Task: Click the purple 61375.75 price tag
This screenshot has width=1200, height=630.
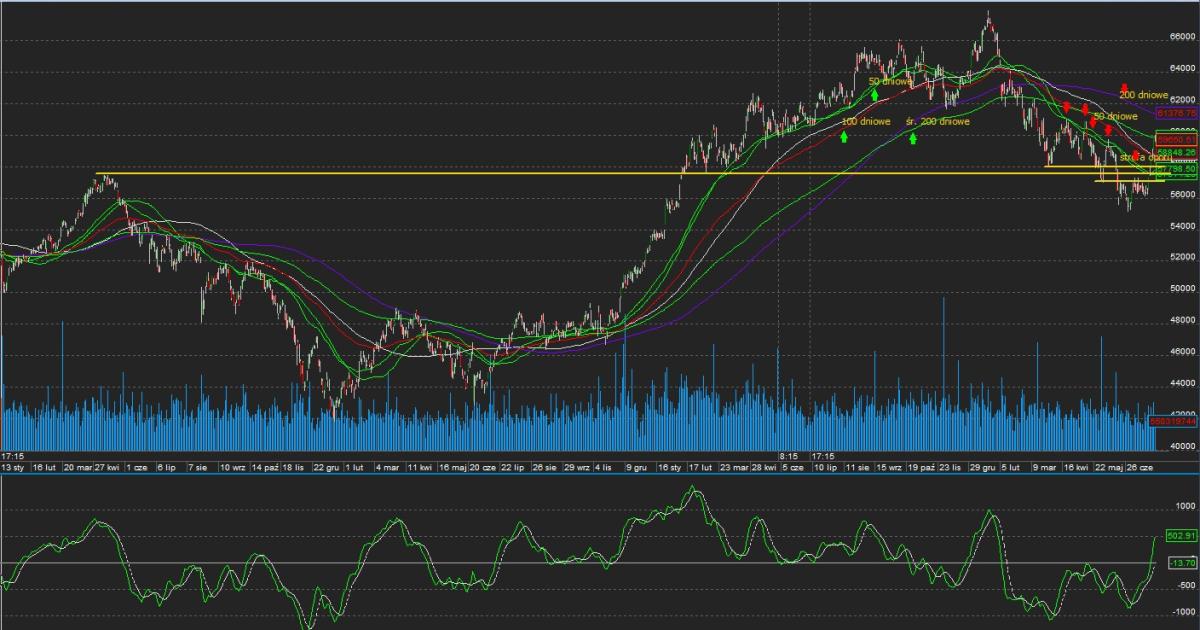Action: click(1175, 114)
